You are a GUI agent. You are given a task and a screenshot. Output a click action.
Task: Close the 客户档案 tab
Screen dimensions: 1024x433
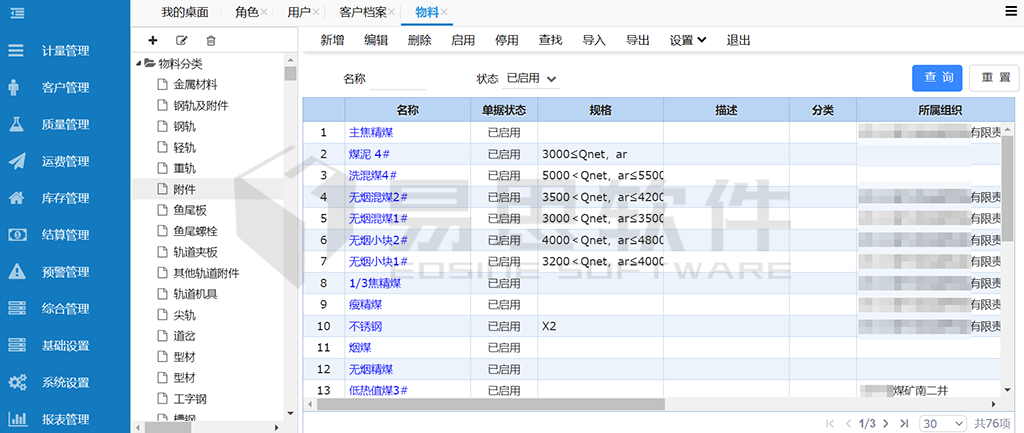(x=393, y=12)
